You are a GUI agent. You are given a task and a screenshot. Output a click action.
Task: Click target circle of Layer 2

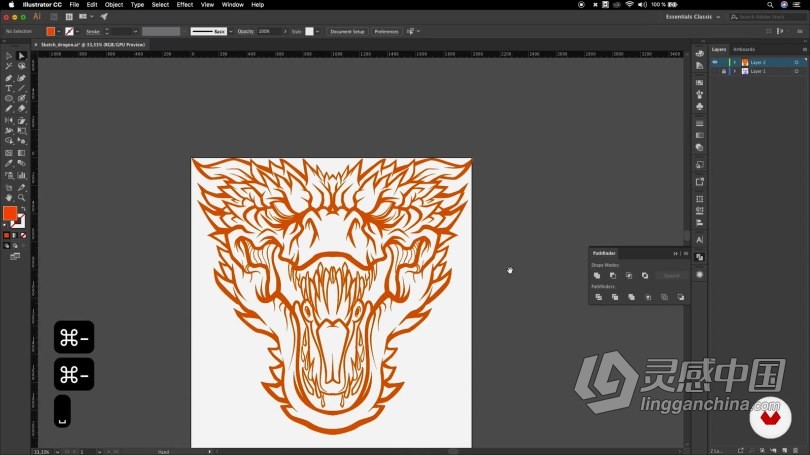796,62
